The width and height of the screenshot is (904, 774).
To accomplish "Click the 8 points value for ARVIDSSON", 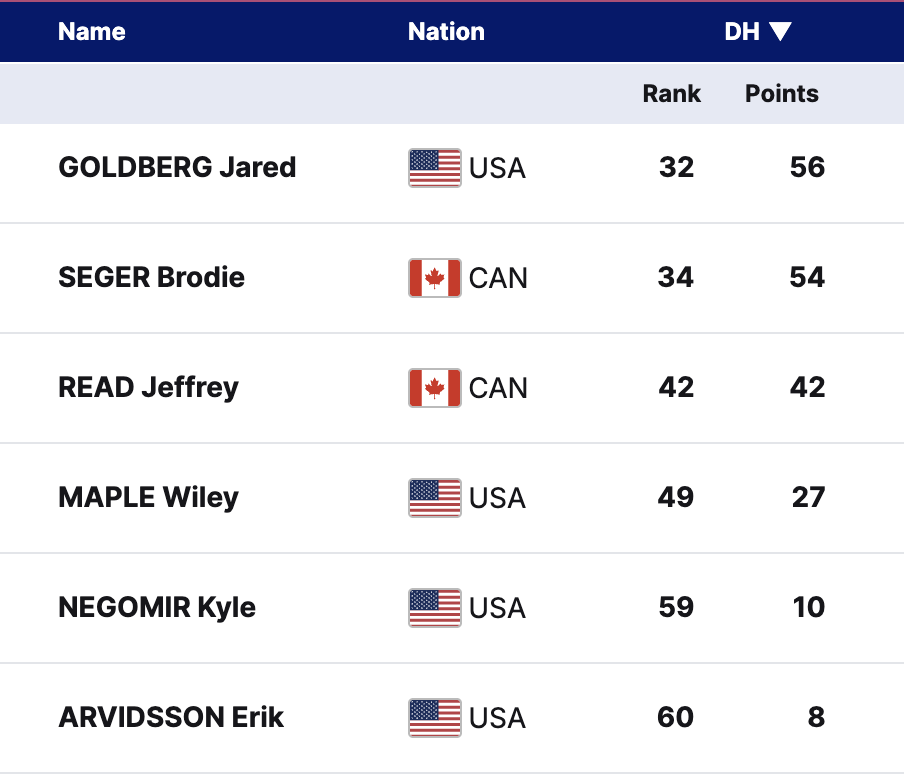I will pyautogui.click(x=816, y=717).
